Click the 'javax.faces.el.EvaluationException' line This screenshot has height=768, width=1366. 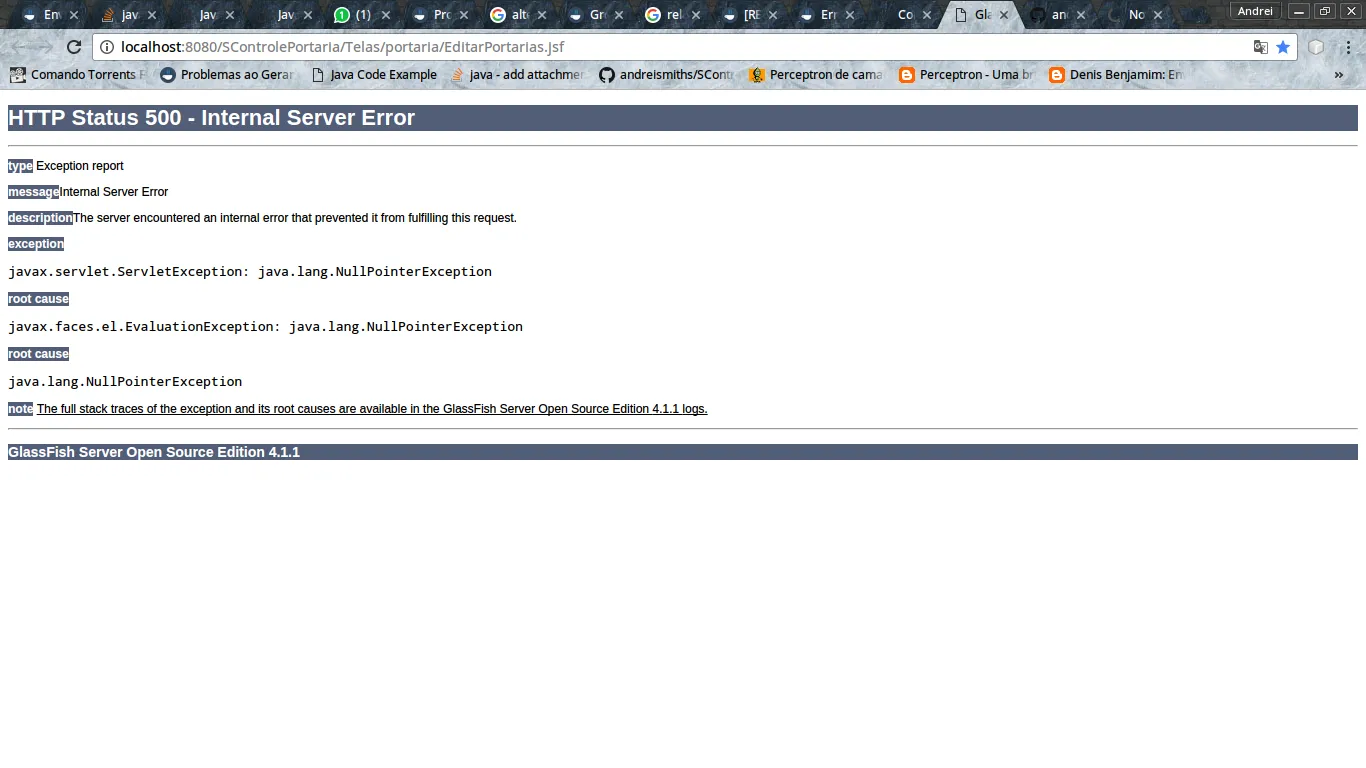pyautogui.click(x=265, y=326)
